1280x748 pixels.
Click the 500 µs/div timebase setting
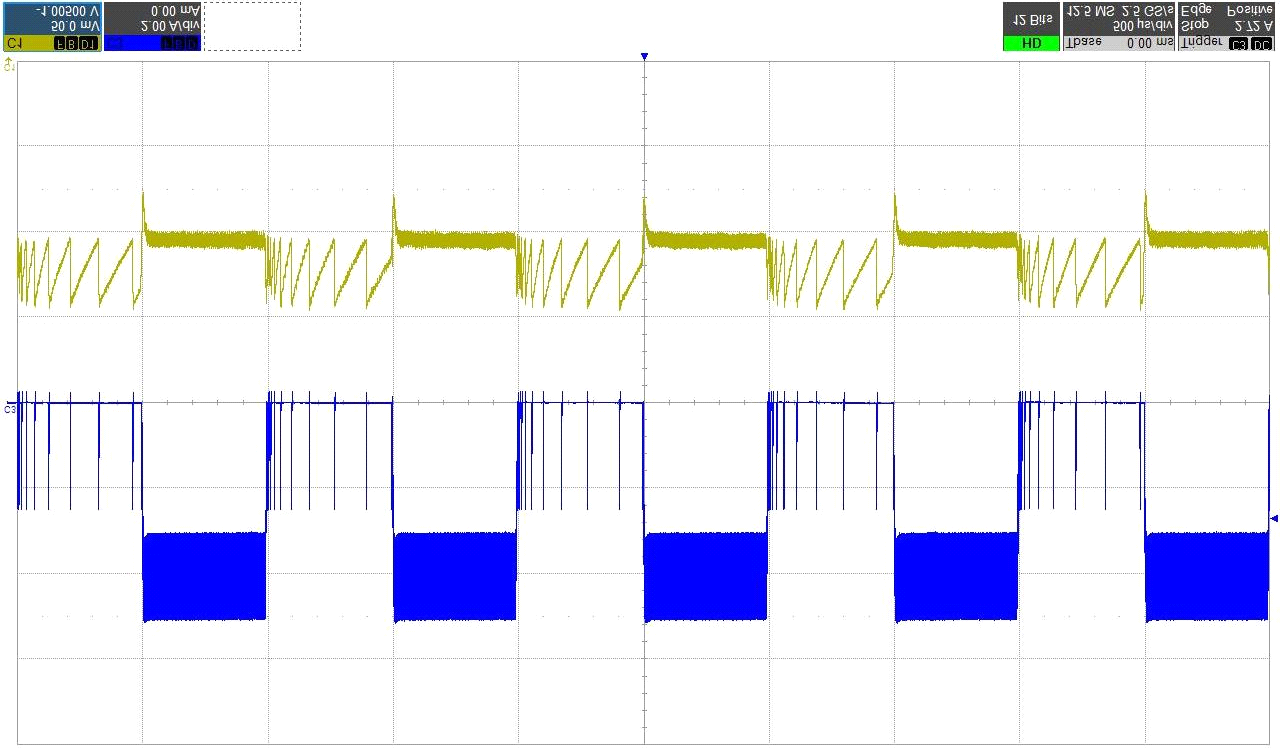[1140, 26]
